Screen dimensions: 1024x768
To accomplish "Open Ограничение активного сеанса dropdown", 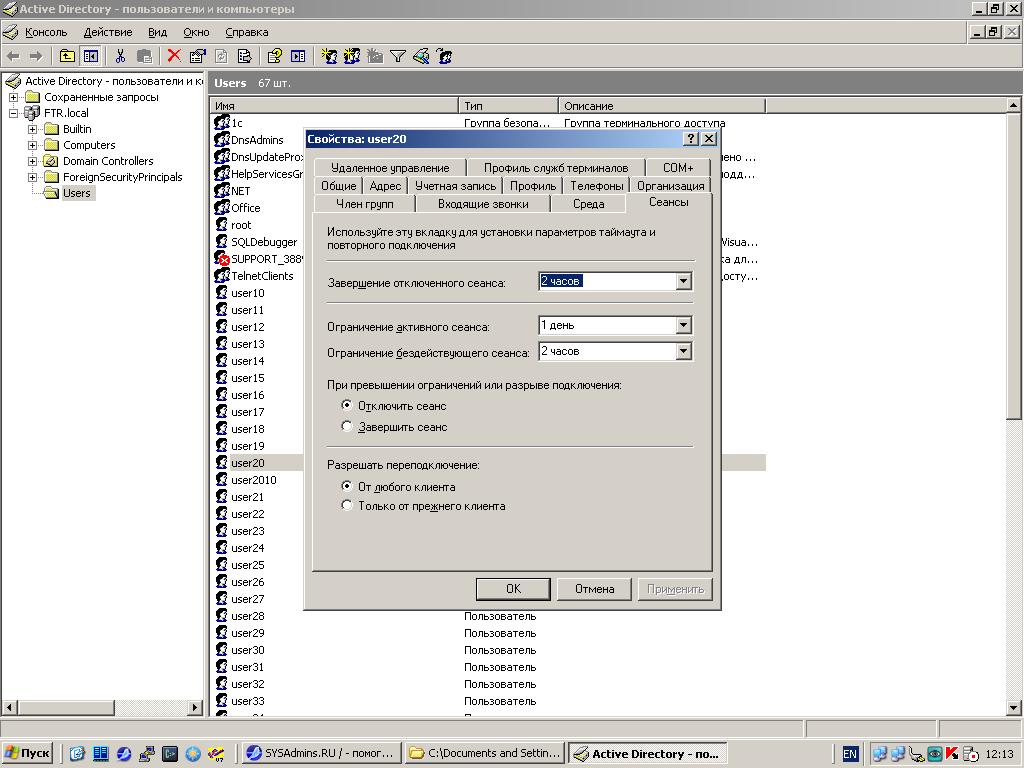I will tap(684, 325).
